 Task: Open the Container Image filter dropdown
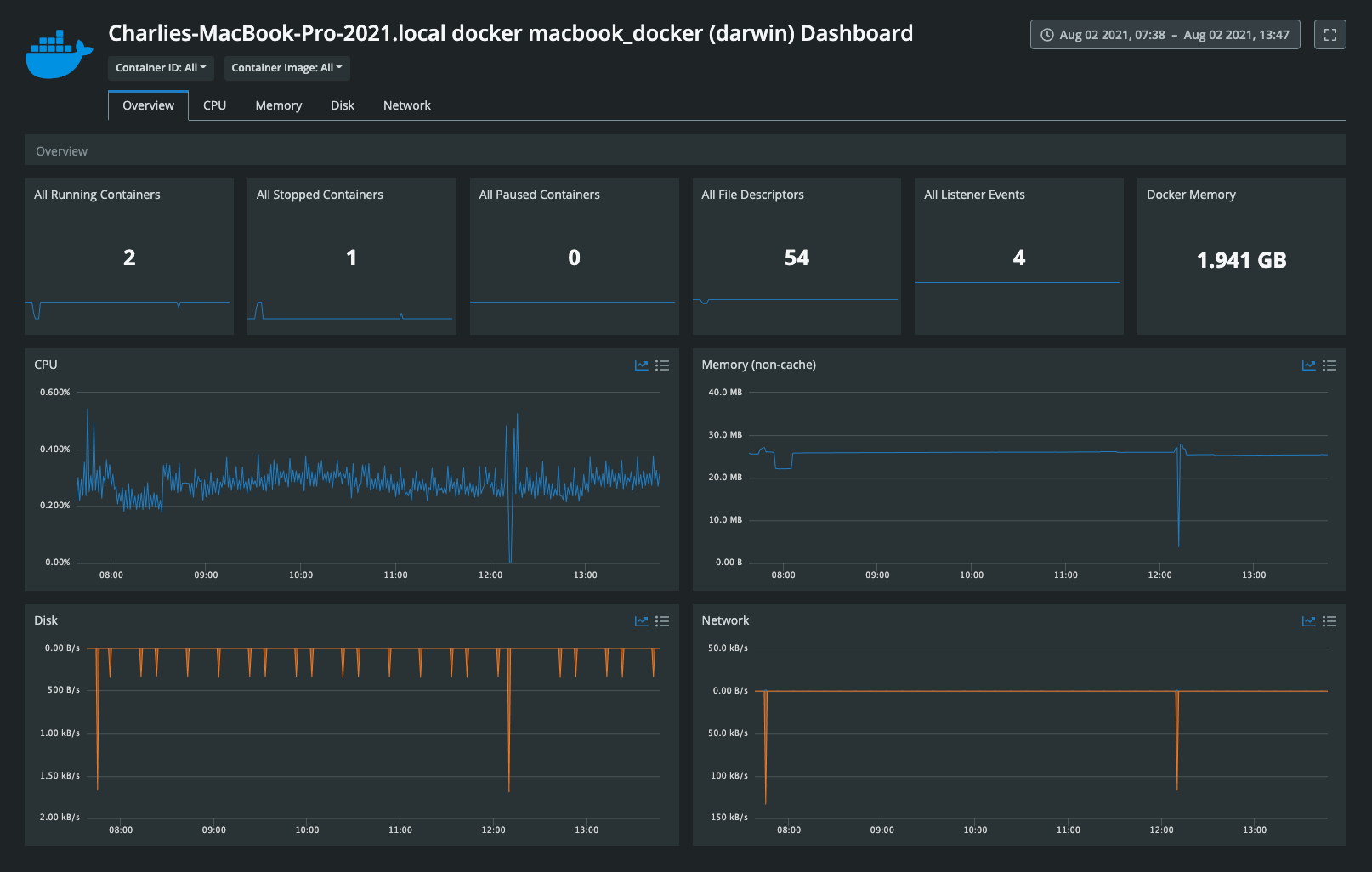click(286, 68)
